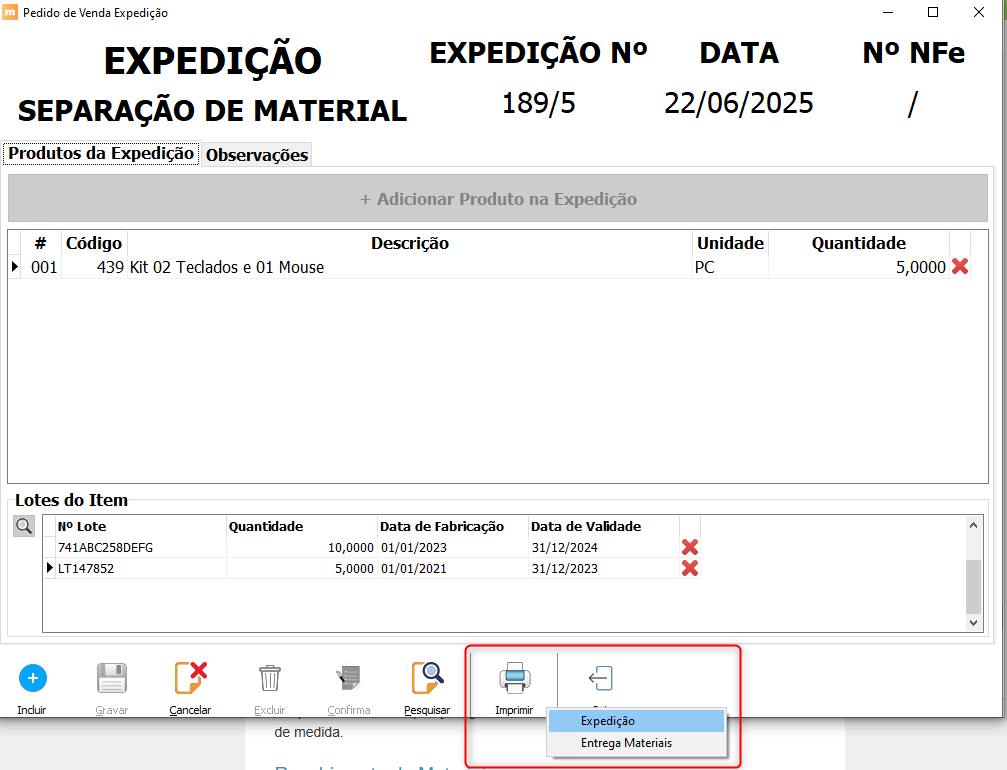
Task: Delete lot LT147852 using red X
Action: (689, 568)
